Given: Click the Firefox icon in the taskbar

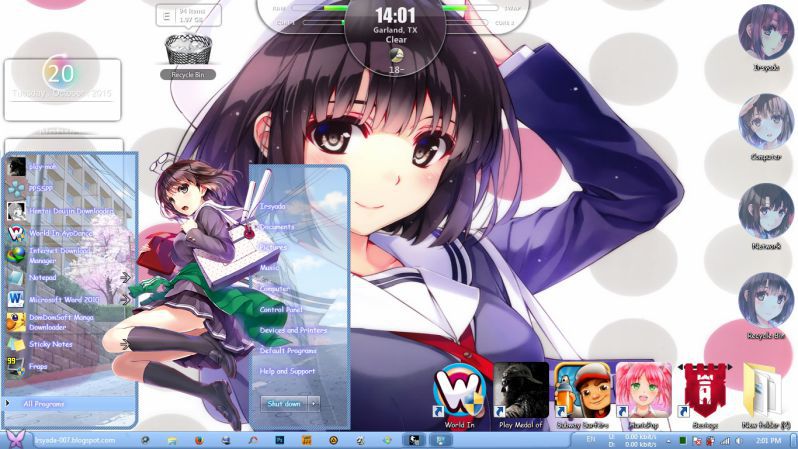Looking at the screenshot, I should (199, 440).
